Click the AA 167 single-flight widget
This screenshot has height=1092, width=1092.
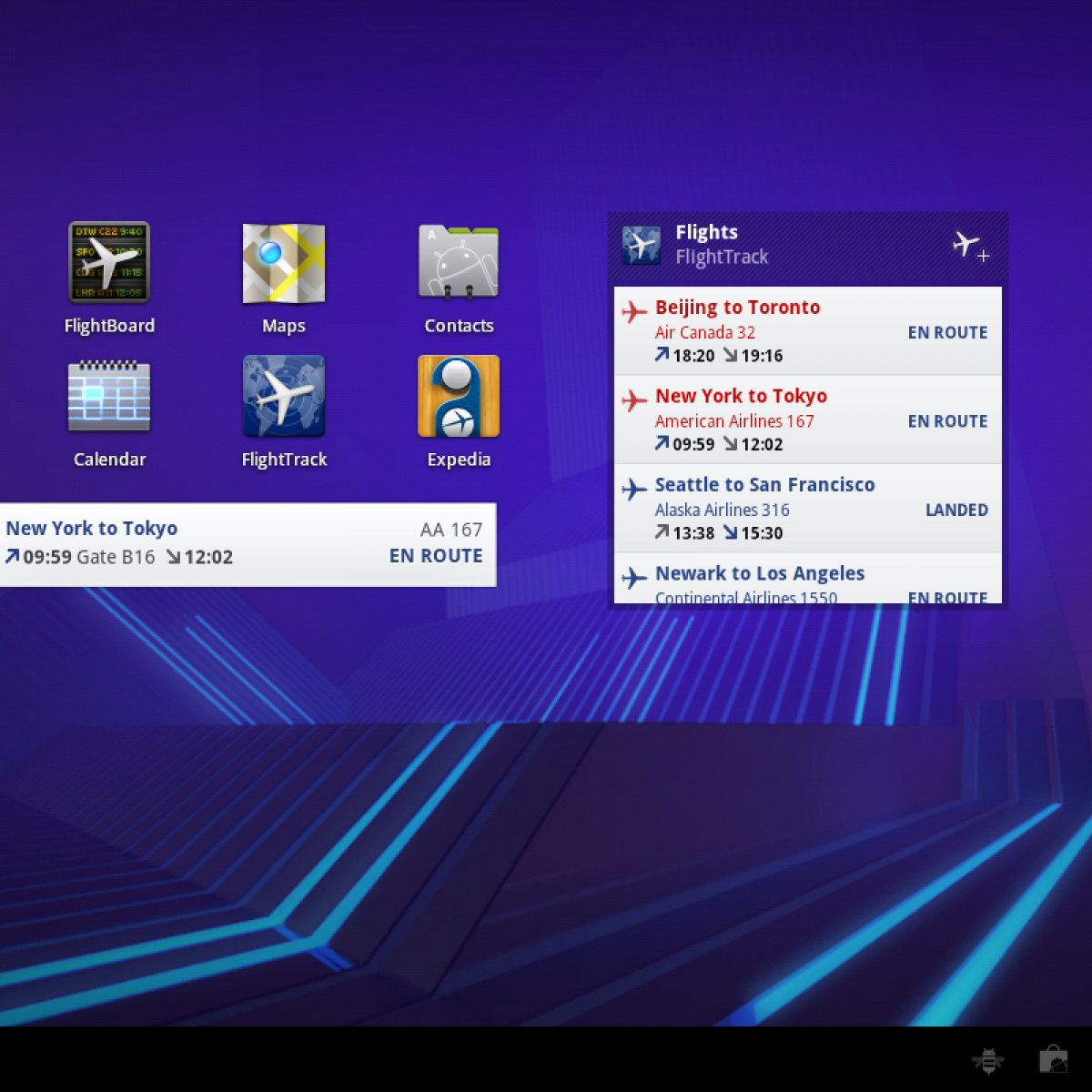coord(246,544)
